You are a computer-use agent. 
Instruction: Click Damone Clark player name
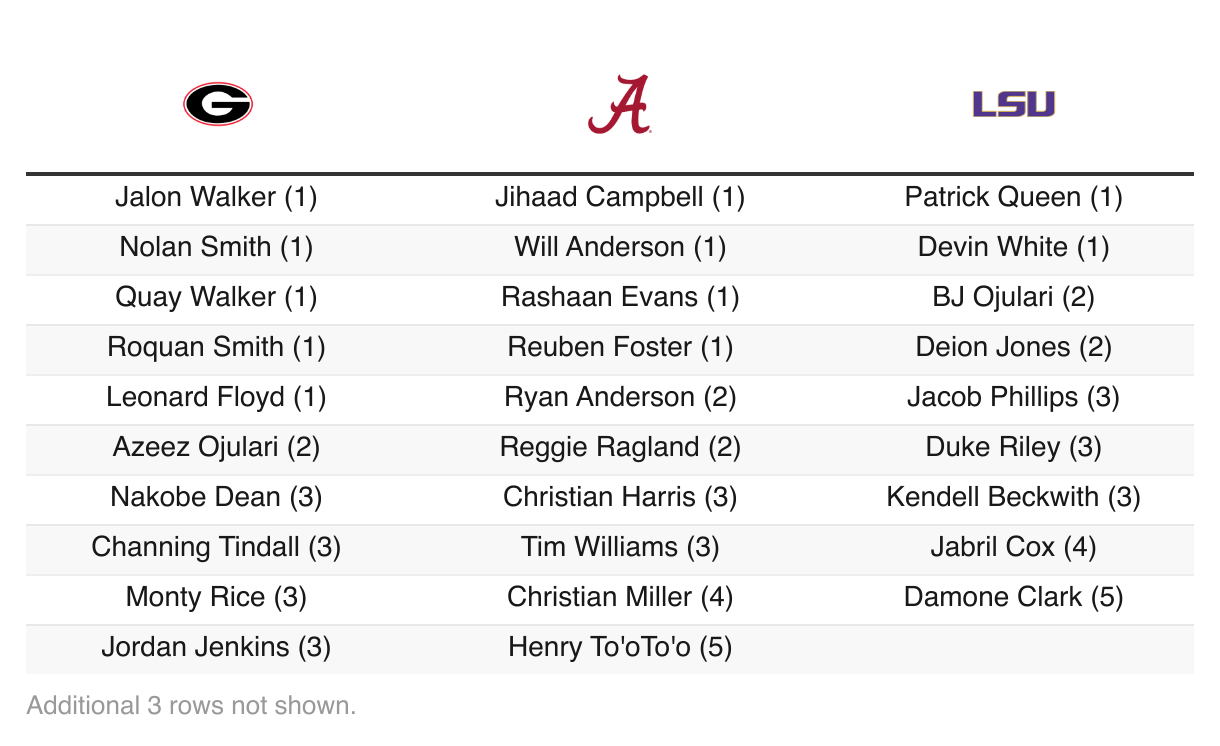[1013, 597]
